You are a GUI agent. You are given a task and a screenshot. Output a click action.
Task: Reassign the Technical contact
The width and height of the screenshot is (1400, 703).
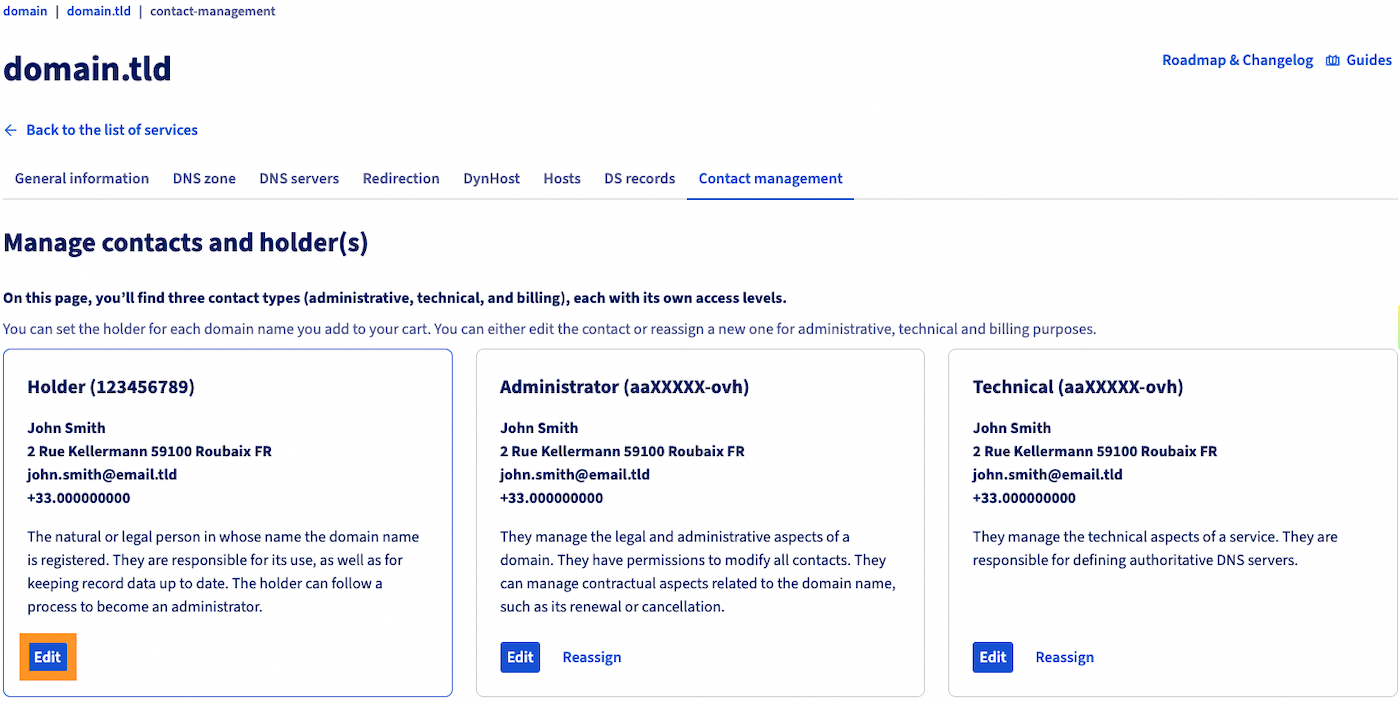(x=1064, y=657)
